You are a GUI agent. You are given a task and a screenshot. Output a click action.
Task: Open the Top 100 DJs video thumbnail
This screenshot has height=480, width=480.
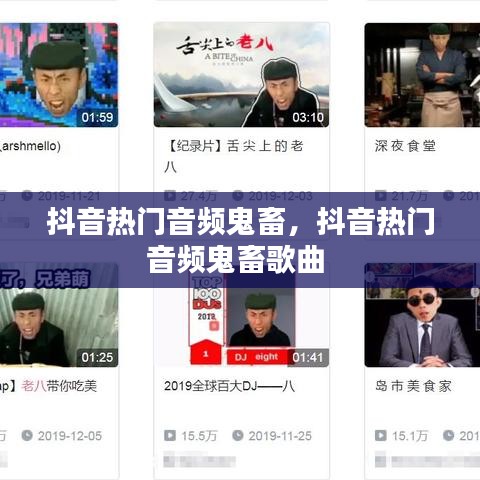(241, 315)
